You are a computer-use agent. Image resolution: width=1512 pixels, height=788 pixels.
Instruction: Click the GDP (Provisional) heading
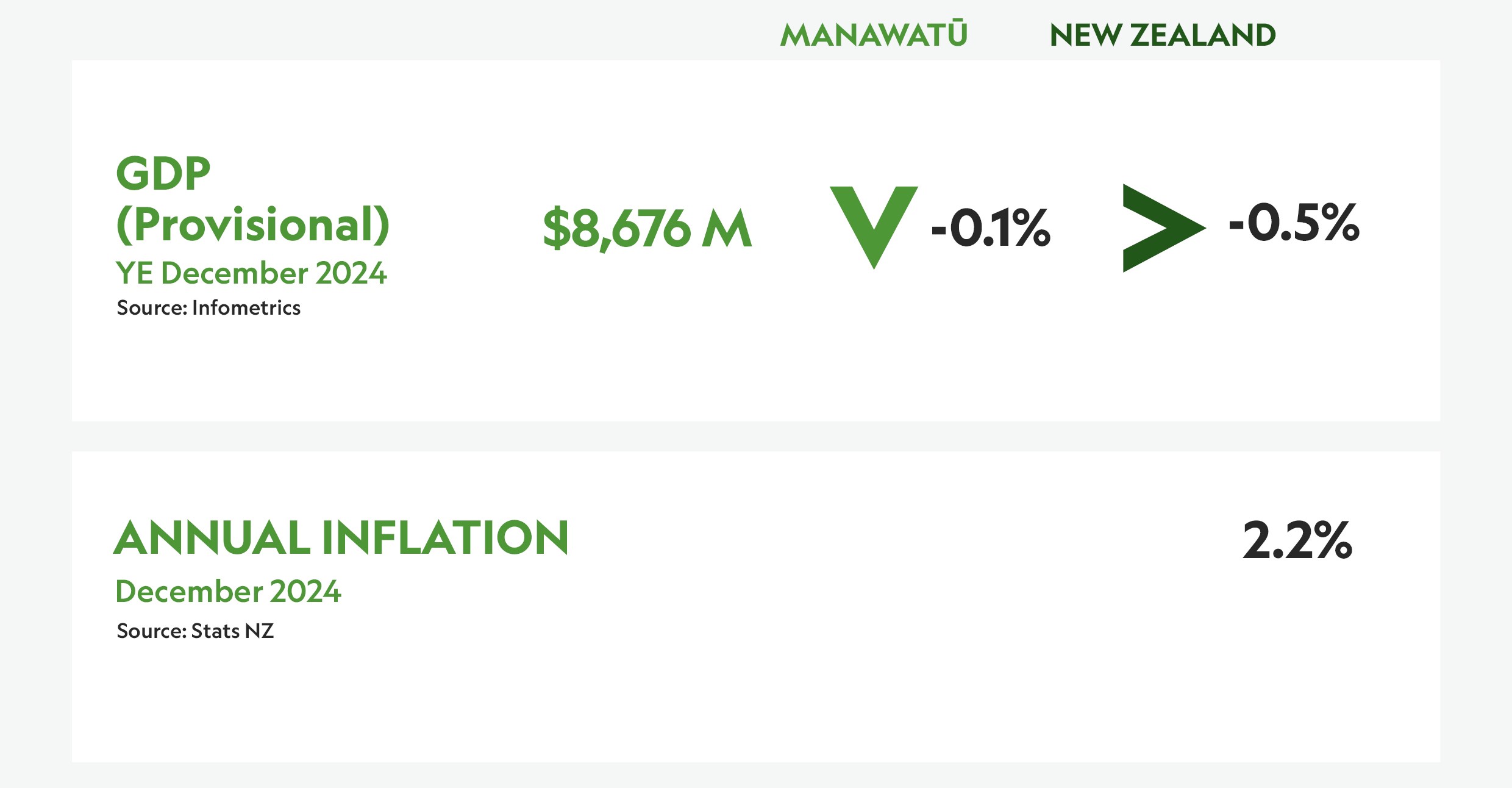click(x=252, y=199)
